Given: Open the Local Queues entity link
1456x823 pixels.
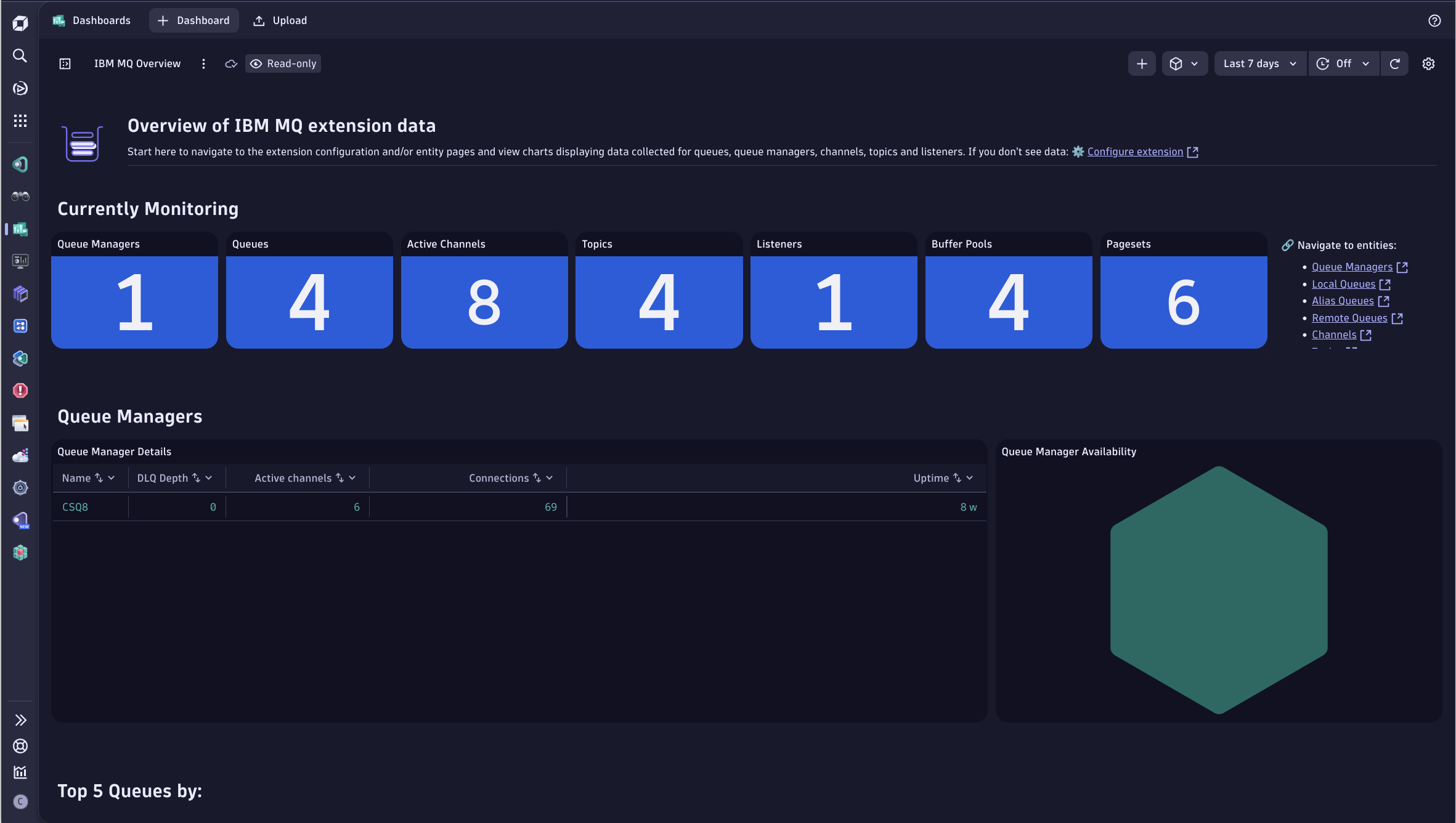Looking at the screenshot, I should click(1343, 285).
